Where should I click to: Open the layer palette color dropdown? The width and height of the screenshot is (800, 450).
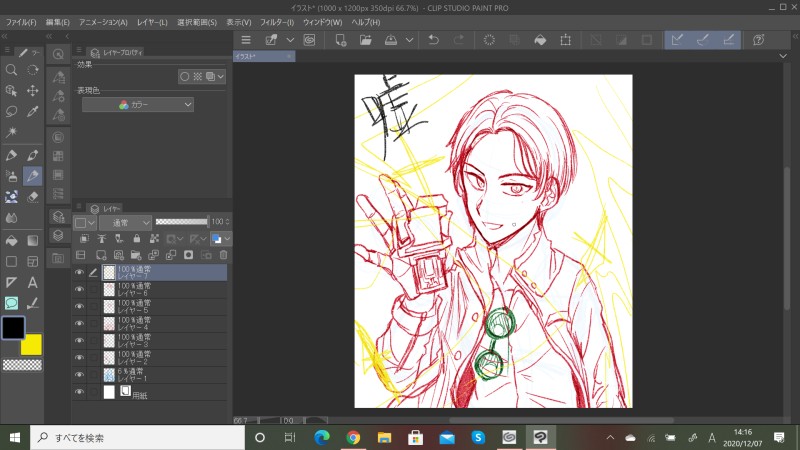pyautogui.click(x=85, y=222)
